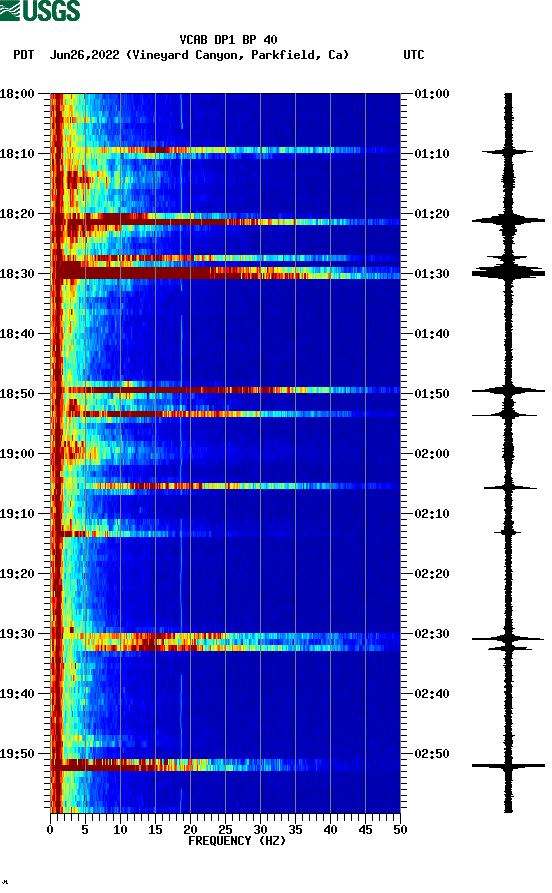Viewport: 552px width, 893px height.
Task: Click the 02:00 UTC time label
Action: [x=432, y=453]
